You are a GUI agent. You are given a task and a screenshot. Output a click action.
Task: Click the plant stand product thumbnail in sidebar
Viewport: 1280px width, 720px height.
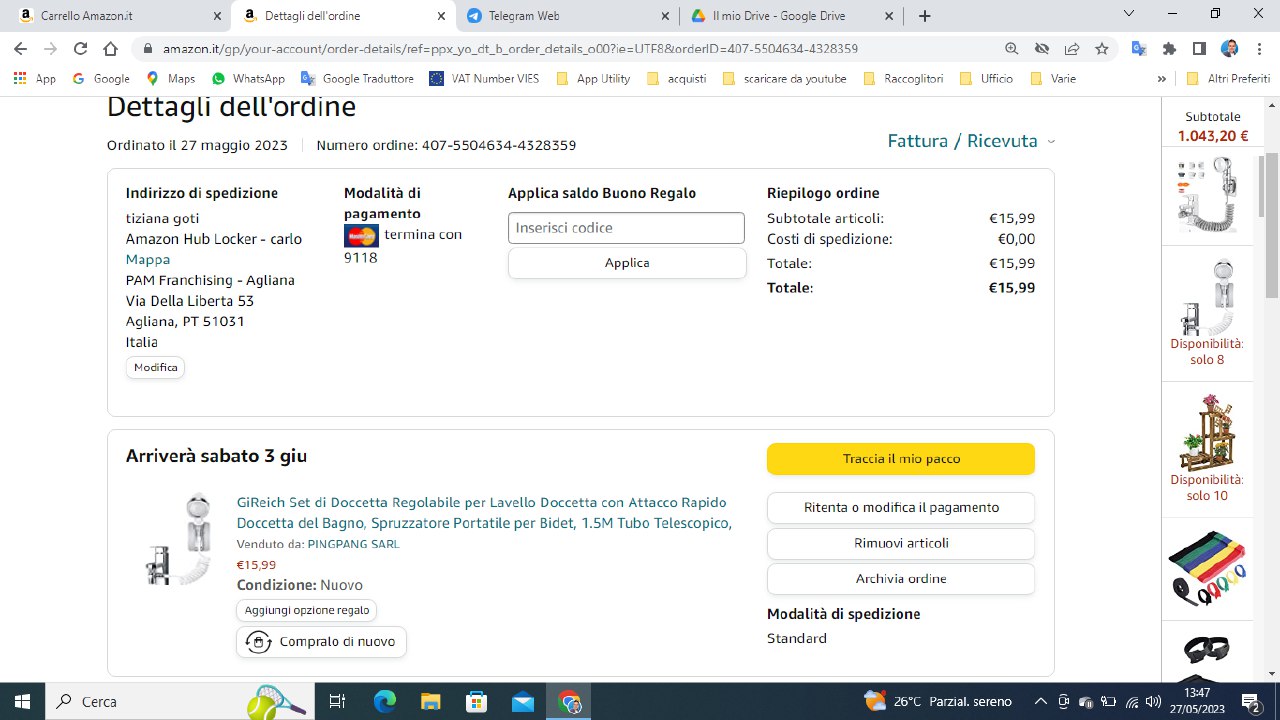click(1205, 432)
